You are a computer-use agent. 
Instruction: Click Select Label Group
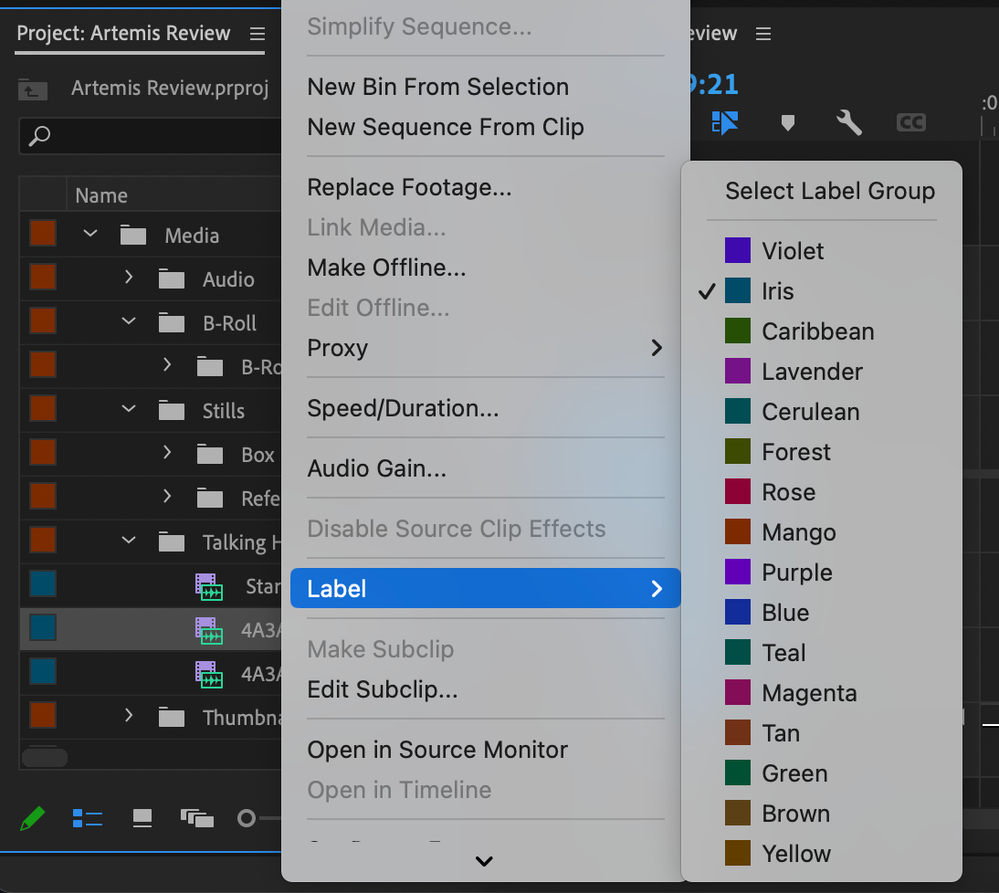[829, 191]
